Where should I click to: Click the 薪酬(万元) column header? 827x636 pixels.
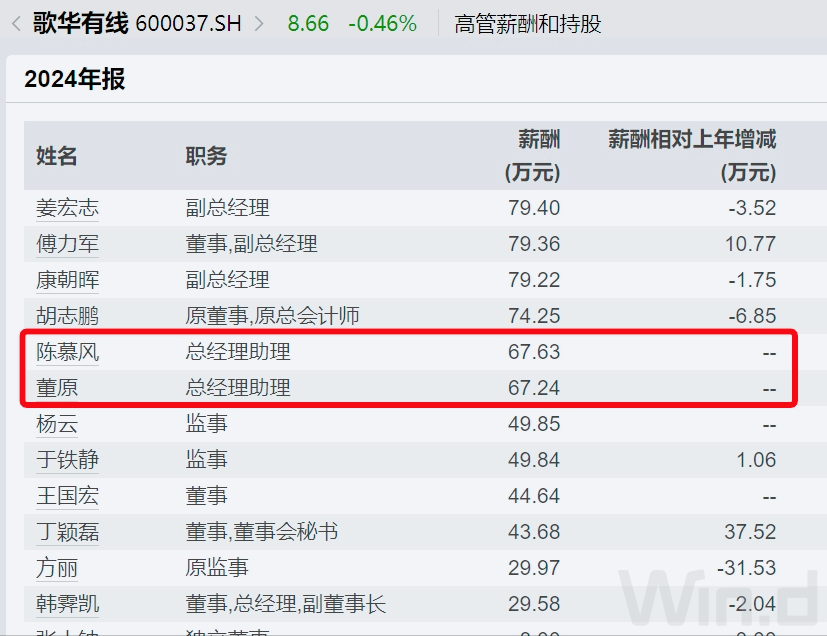coord(533,156)
